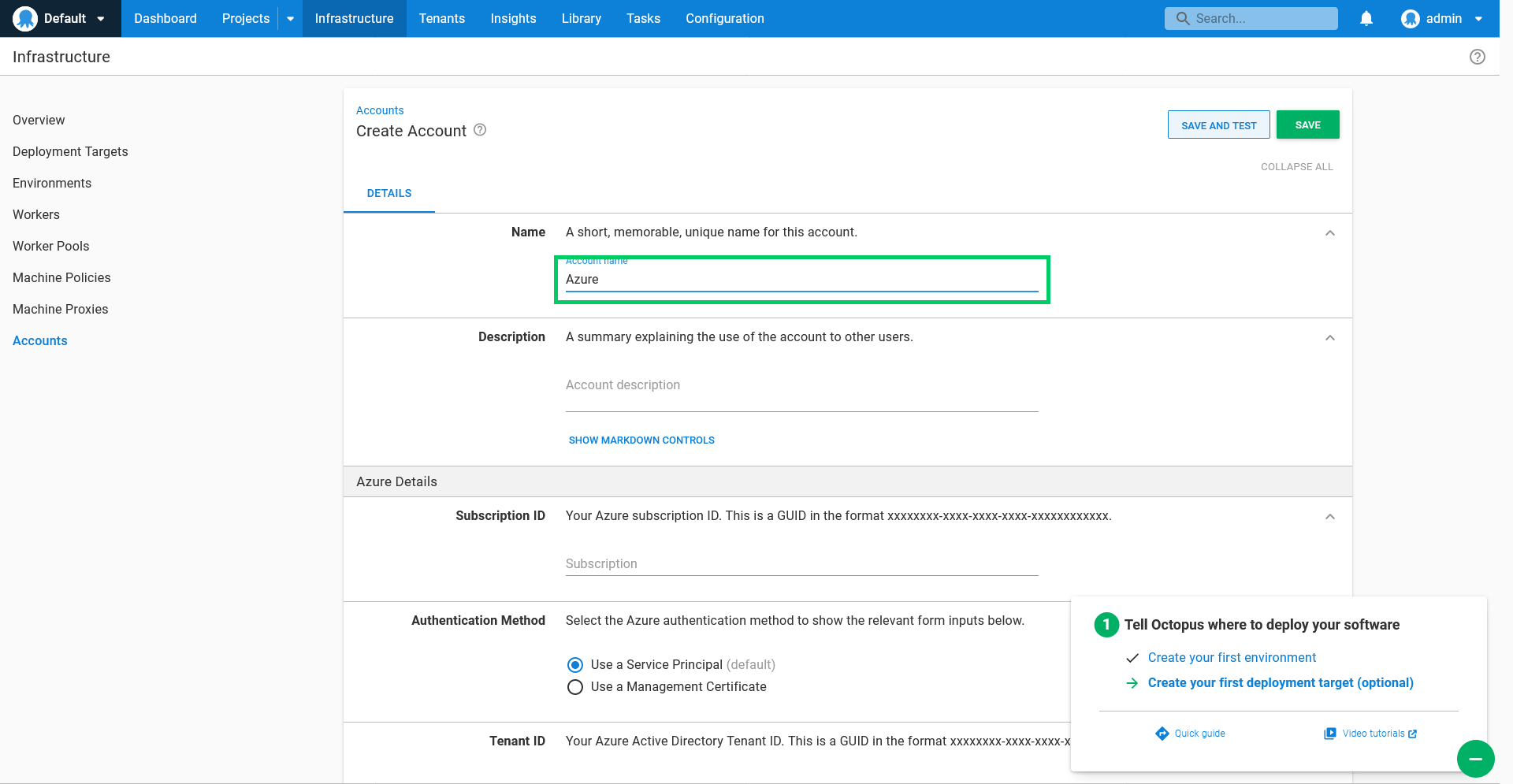The width and height of the screenshot is (1513, 784).
Task: Open Machine Policies in the sidebar
Action: pyautogui.click(x=61, y=277)
